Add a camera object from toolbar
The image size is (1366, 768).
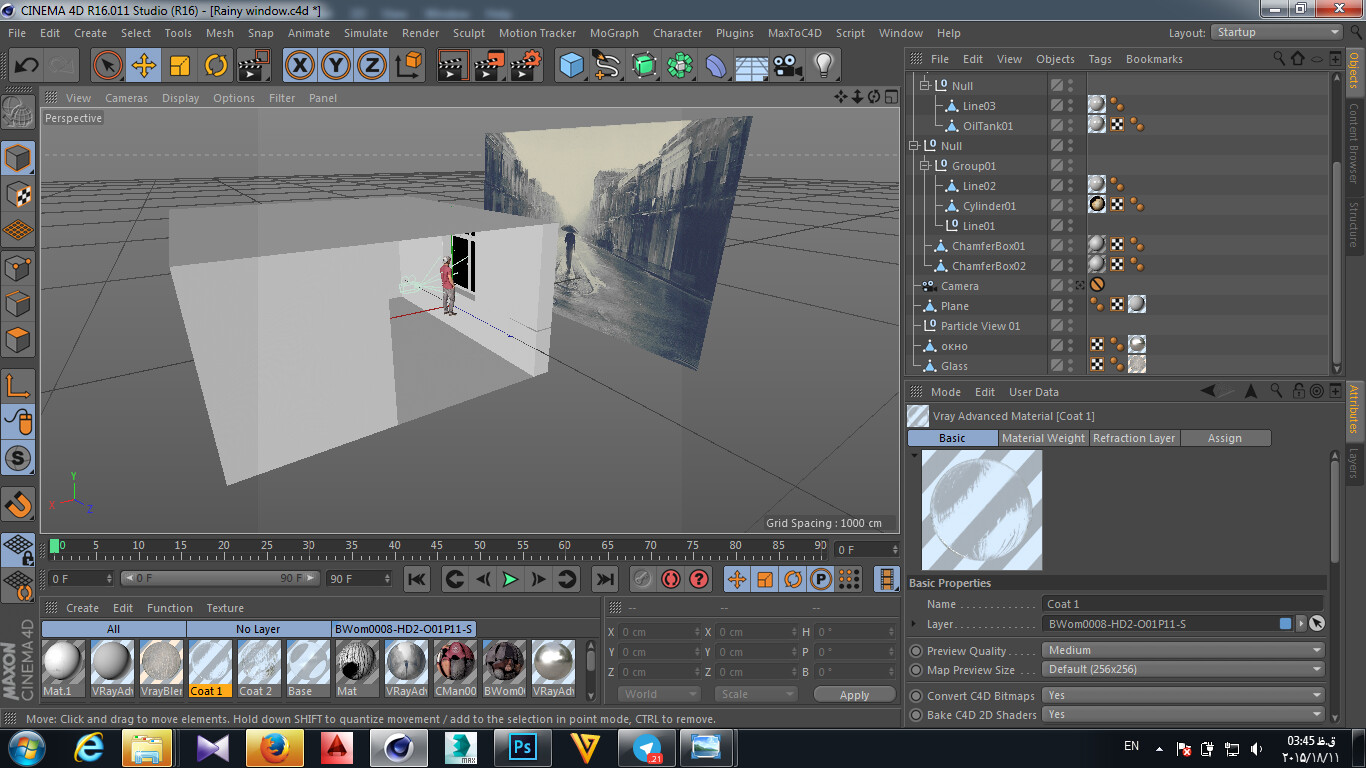click(788, 66)
